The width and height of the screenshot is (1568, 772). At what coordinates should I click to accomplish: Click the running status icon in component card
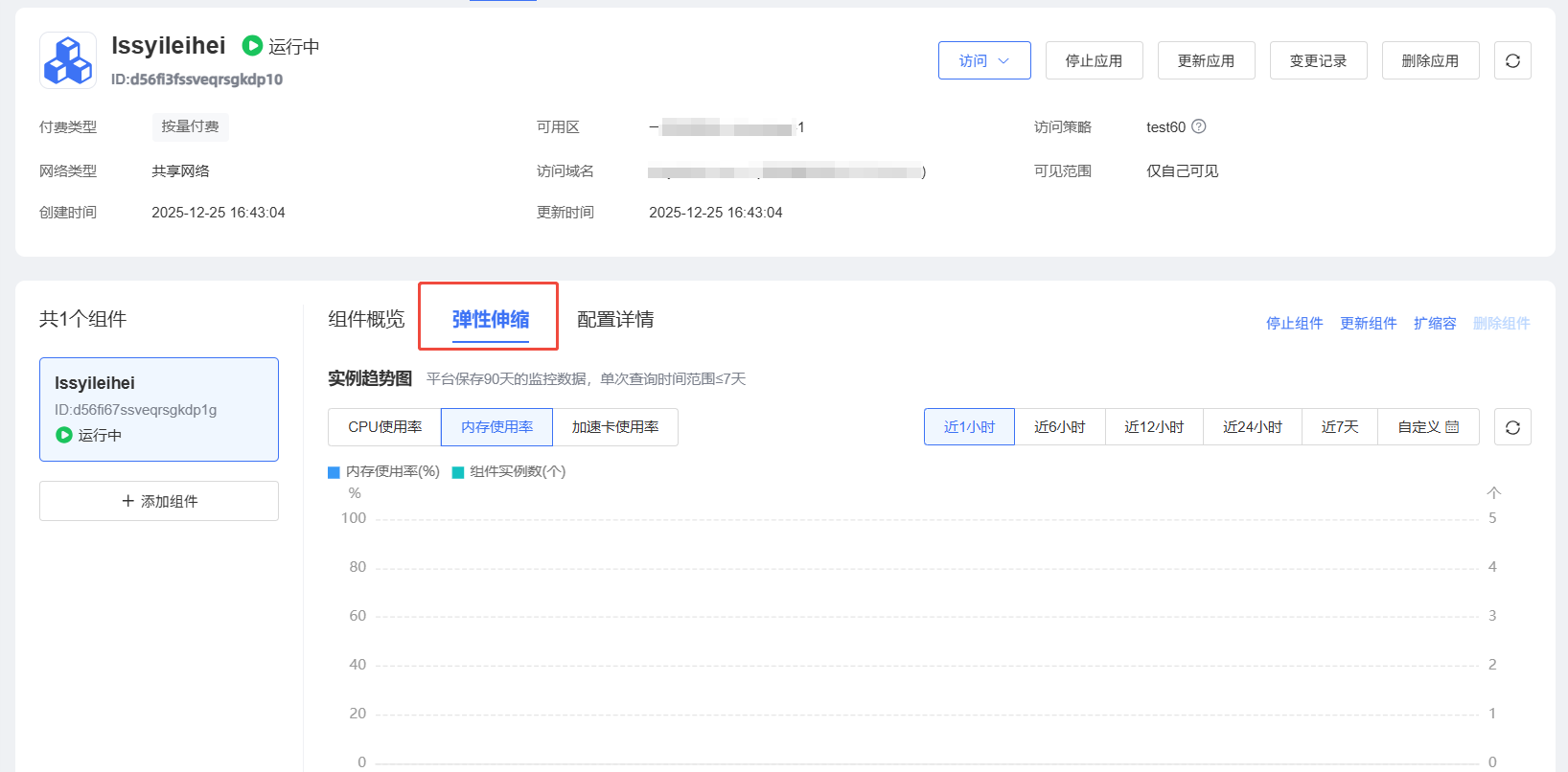64,435
